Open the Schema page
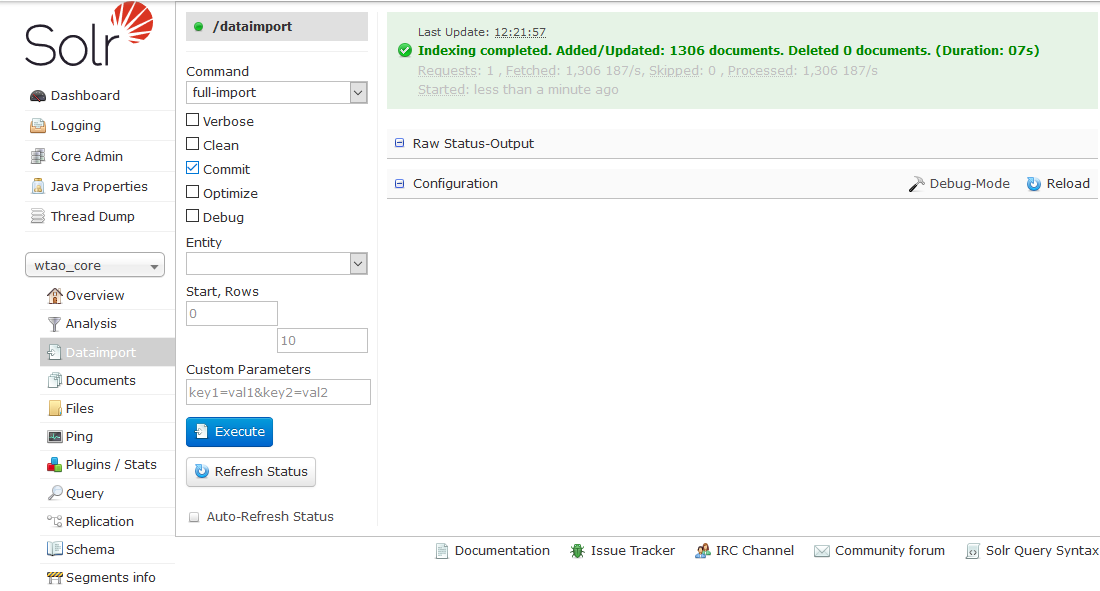This screenshot has width=1100, height=591. click(90, 550)
